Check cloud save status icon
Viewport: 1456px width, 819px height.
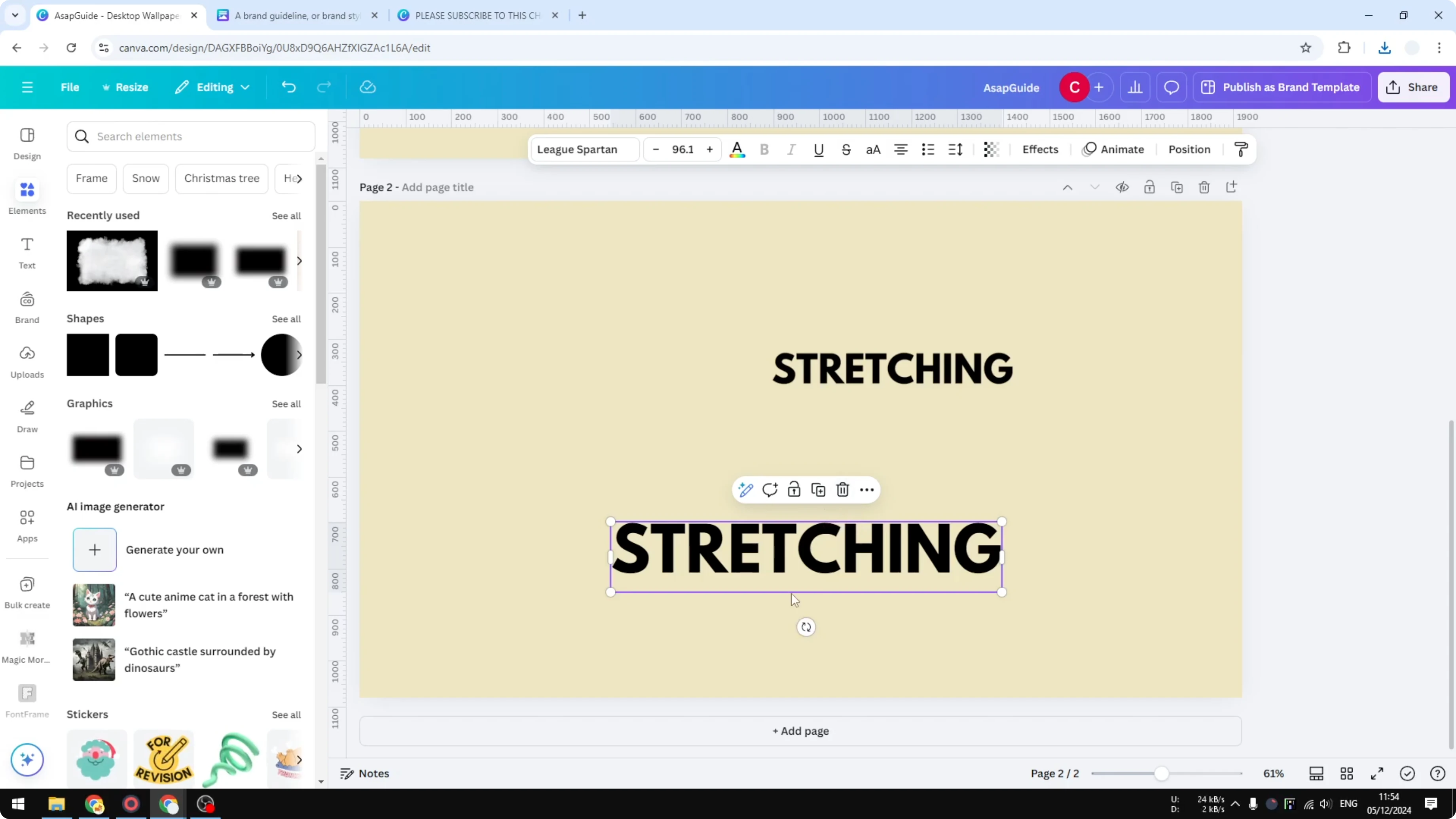[x=368, y=87]
